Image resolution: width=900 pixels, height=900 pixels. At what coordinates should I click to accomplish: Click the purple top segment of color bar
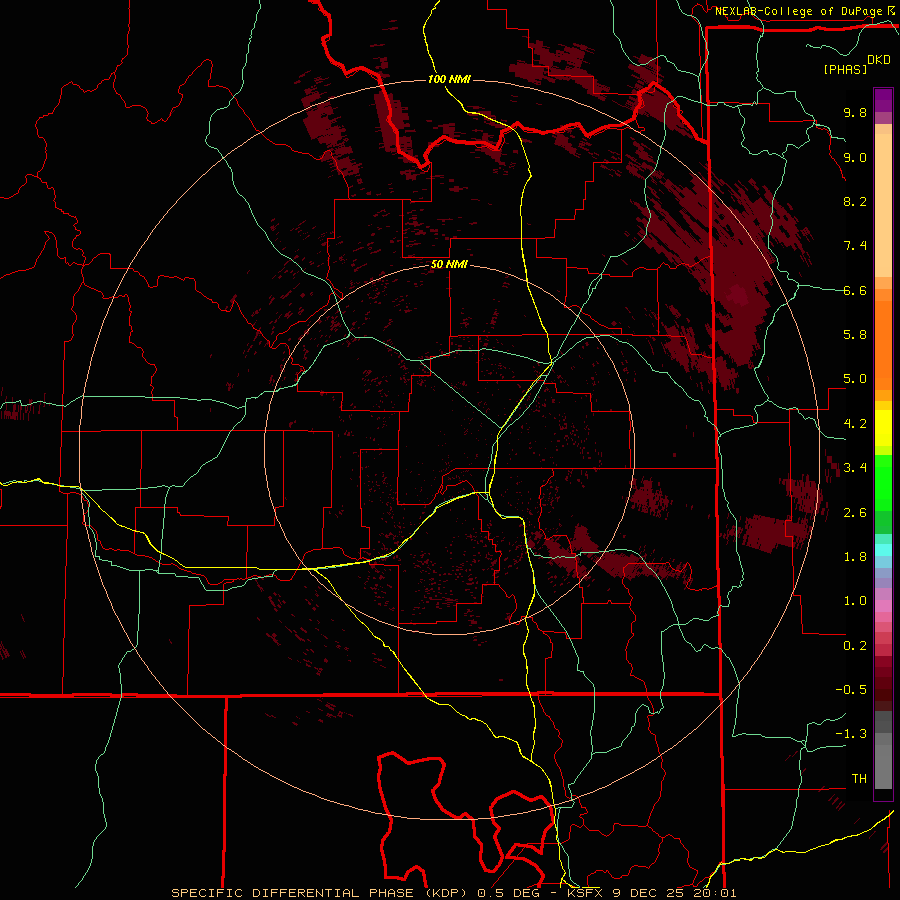[883, 100]
